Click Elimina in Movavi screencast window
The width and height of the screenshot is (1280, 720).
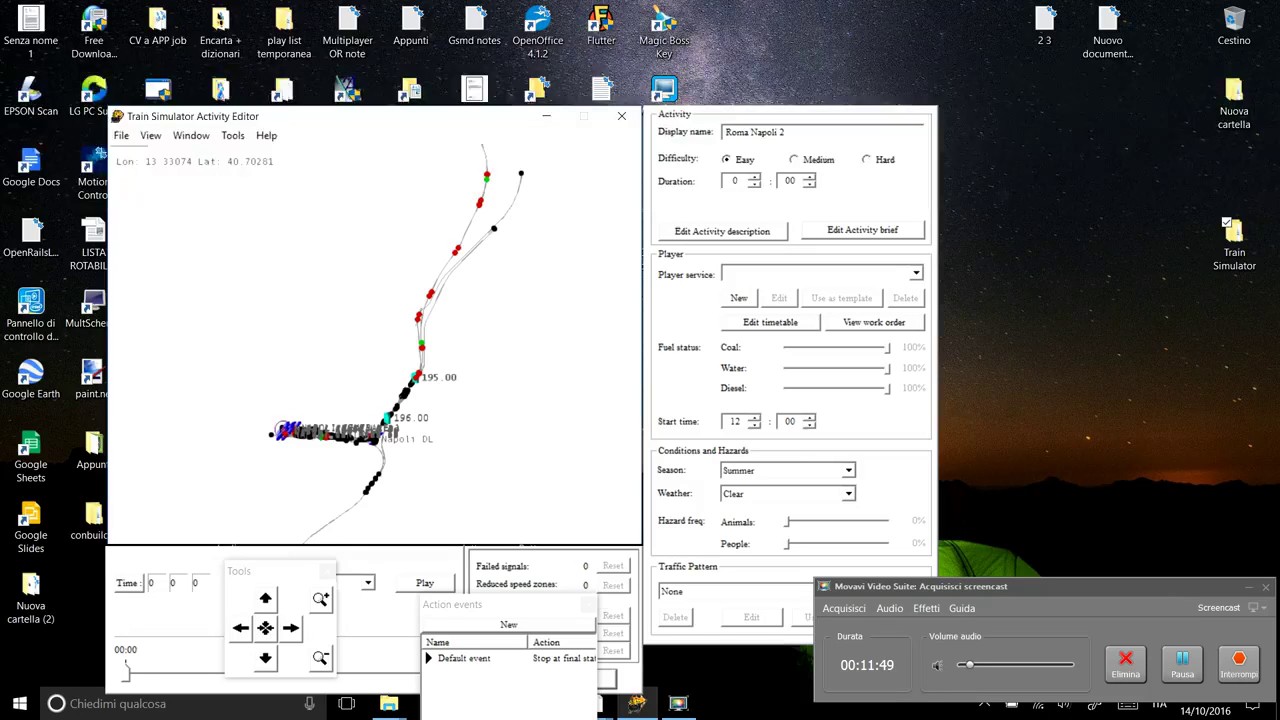pos(1125,664)
